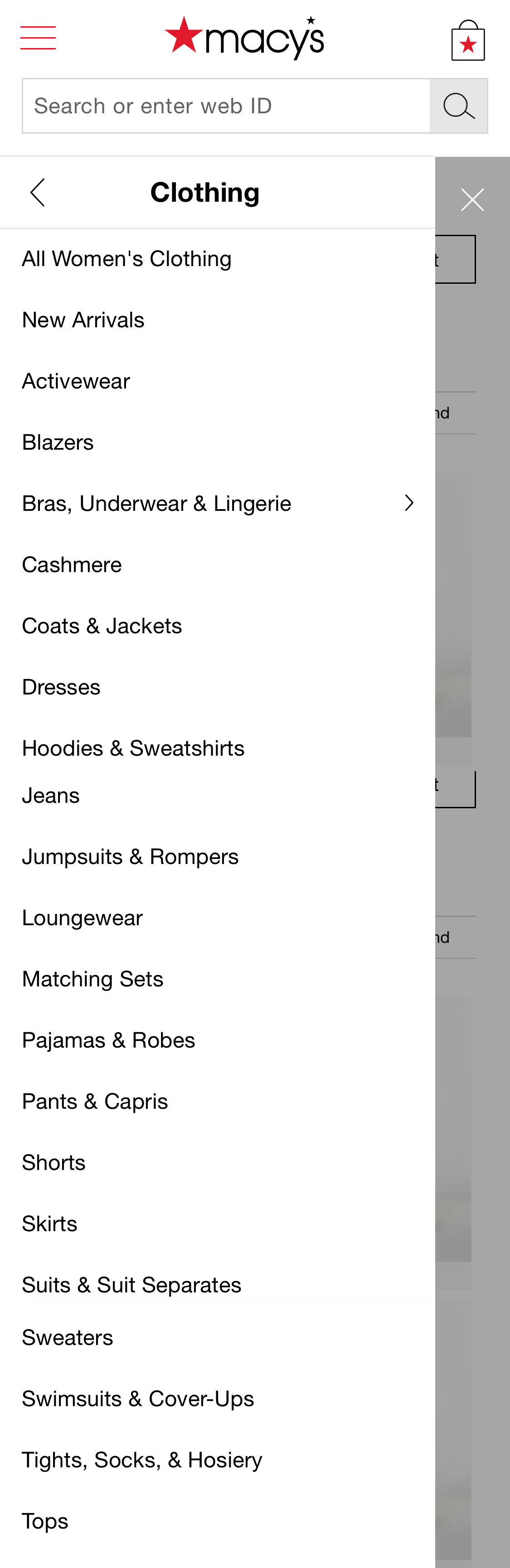Select the search magnifying glass button

click(x=459, y=105)
